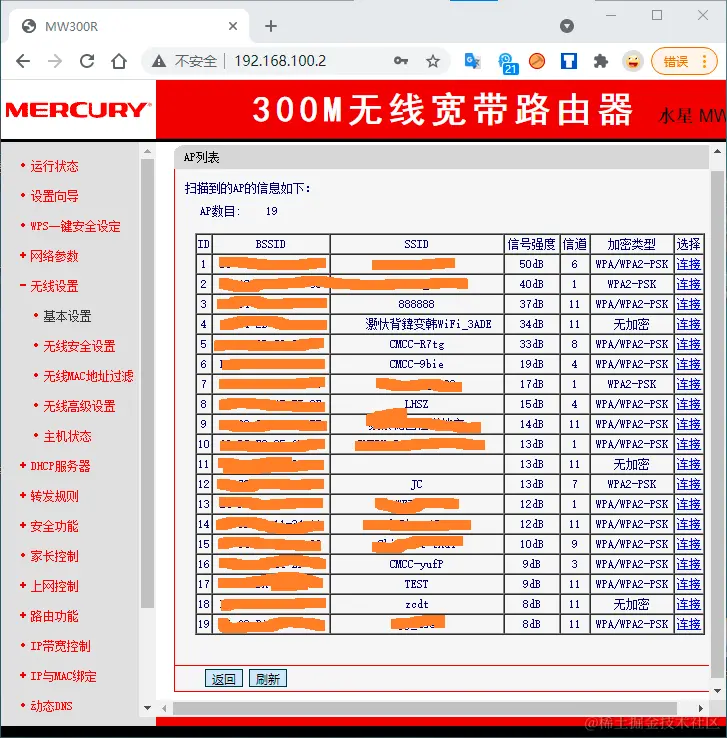This screenshot has width=727, height=738.
Task: Click the 信号强度 column header
Action: (x=532, y=244)
